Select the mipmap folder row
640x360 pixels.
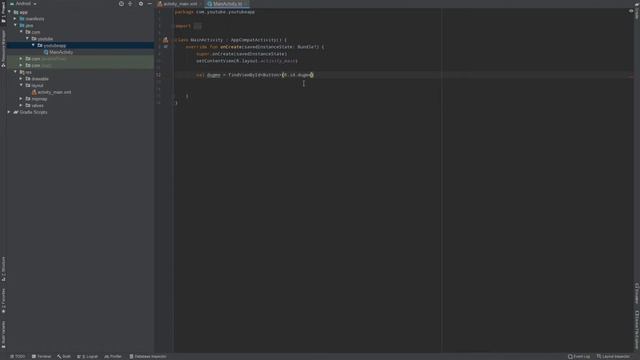(80, 99)
